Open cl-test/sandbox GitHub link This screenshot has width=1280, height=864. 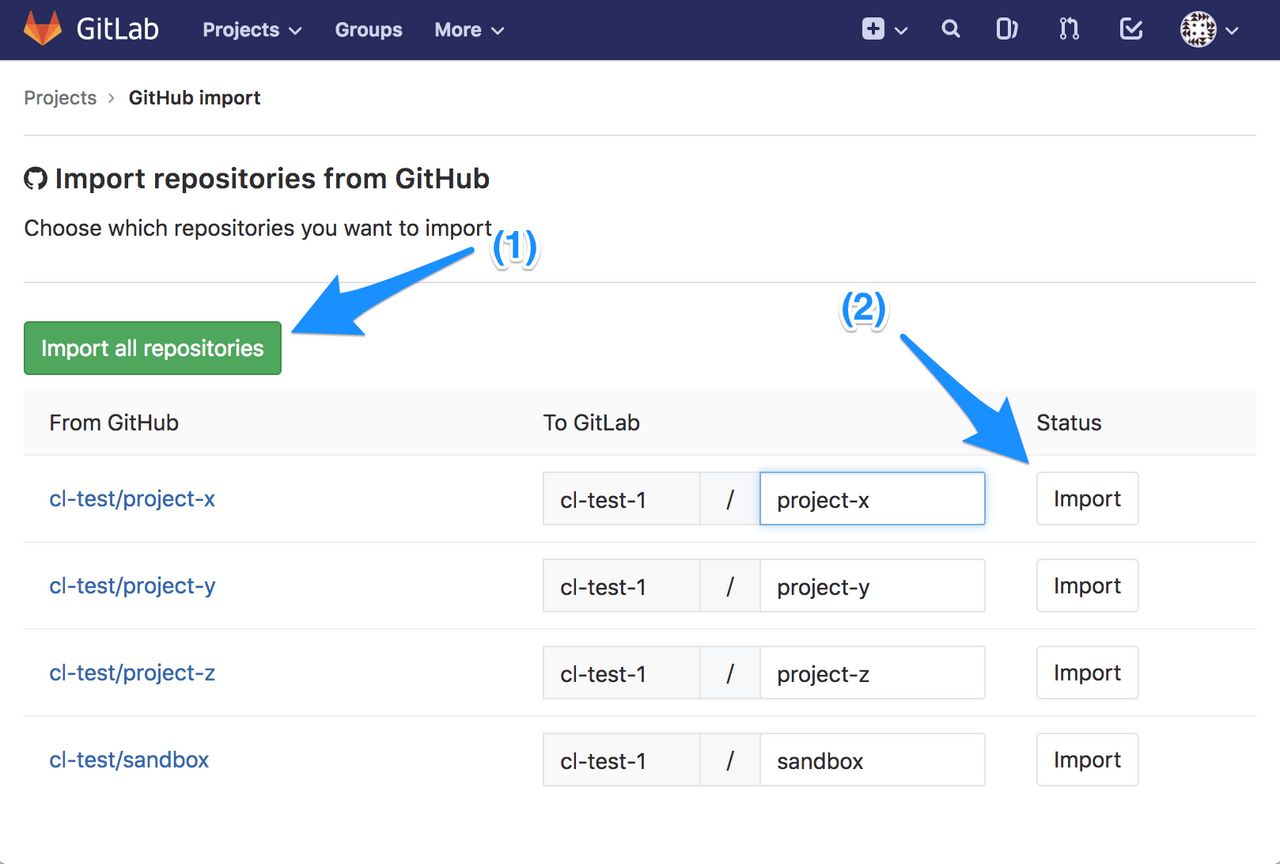[129, 759]
